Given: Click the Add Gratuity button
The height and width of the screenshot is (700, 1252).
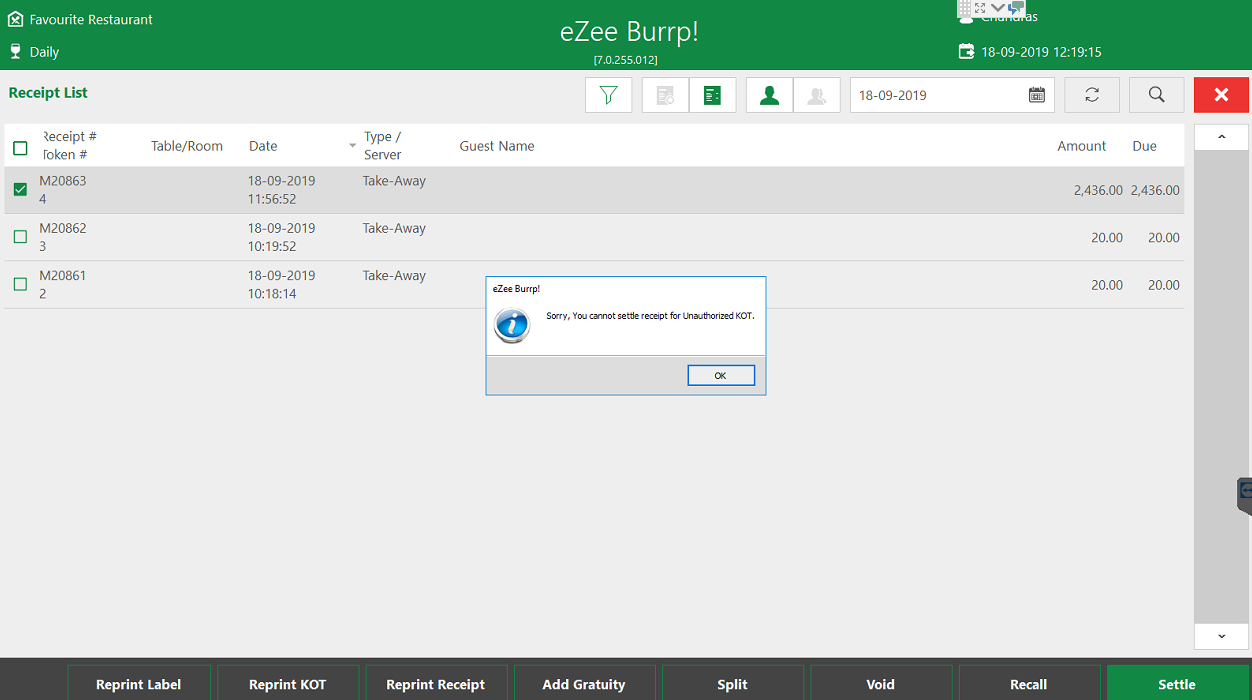Looking at the screenshot, I should (584, 683).
